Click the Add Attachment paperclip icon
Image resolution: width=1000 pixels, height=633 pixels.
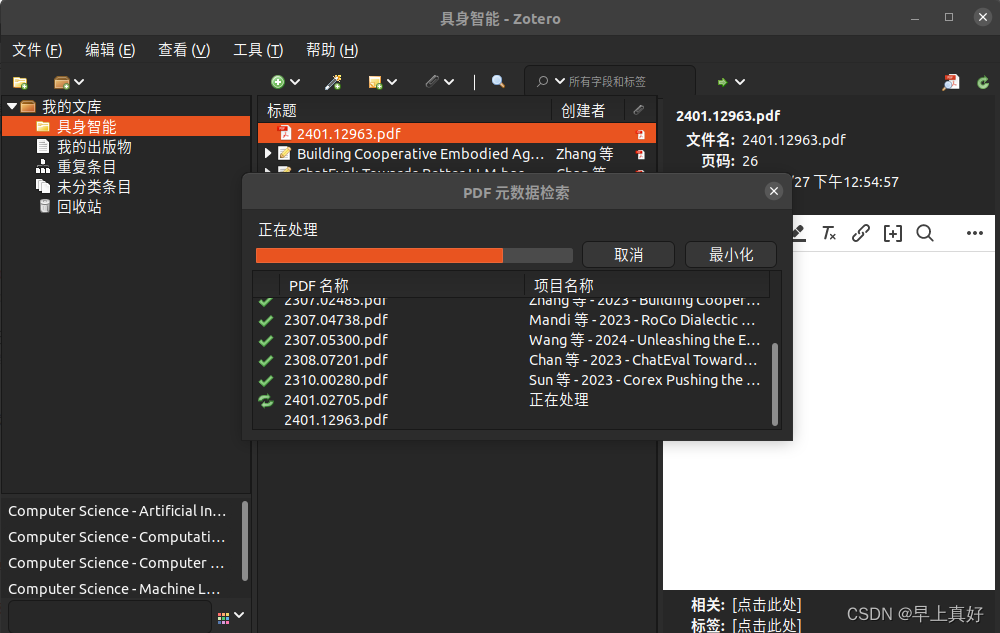(432, 82)
